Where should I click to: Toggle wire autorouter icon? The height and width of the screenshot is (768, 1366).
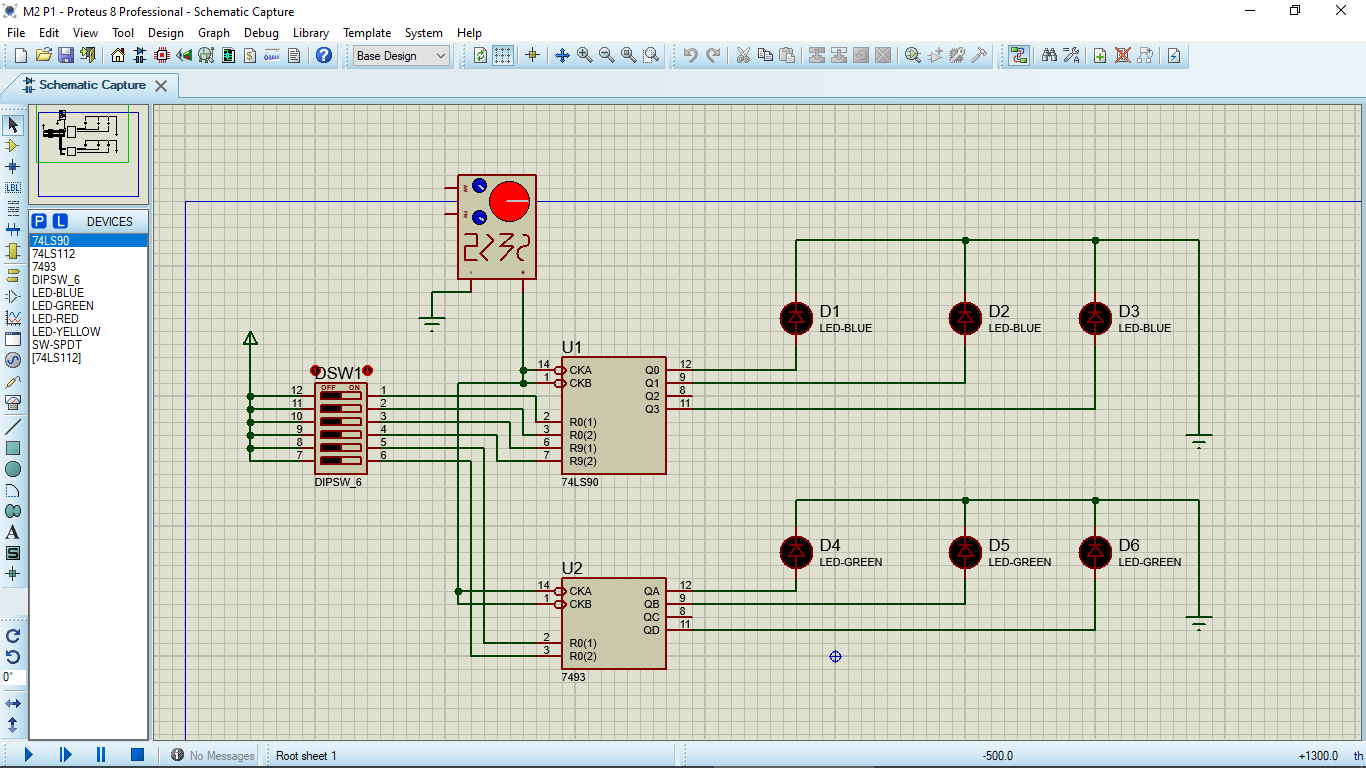[x=1018, y=56]
